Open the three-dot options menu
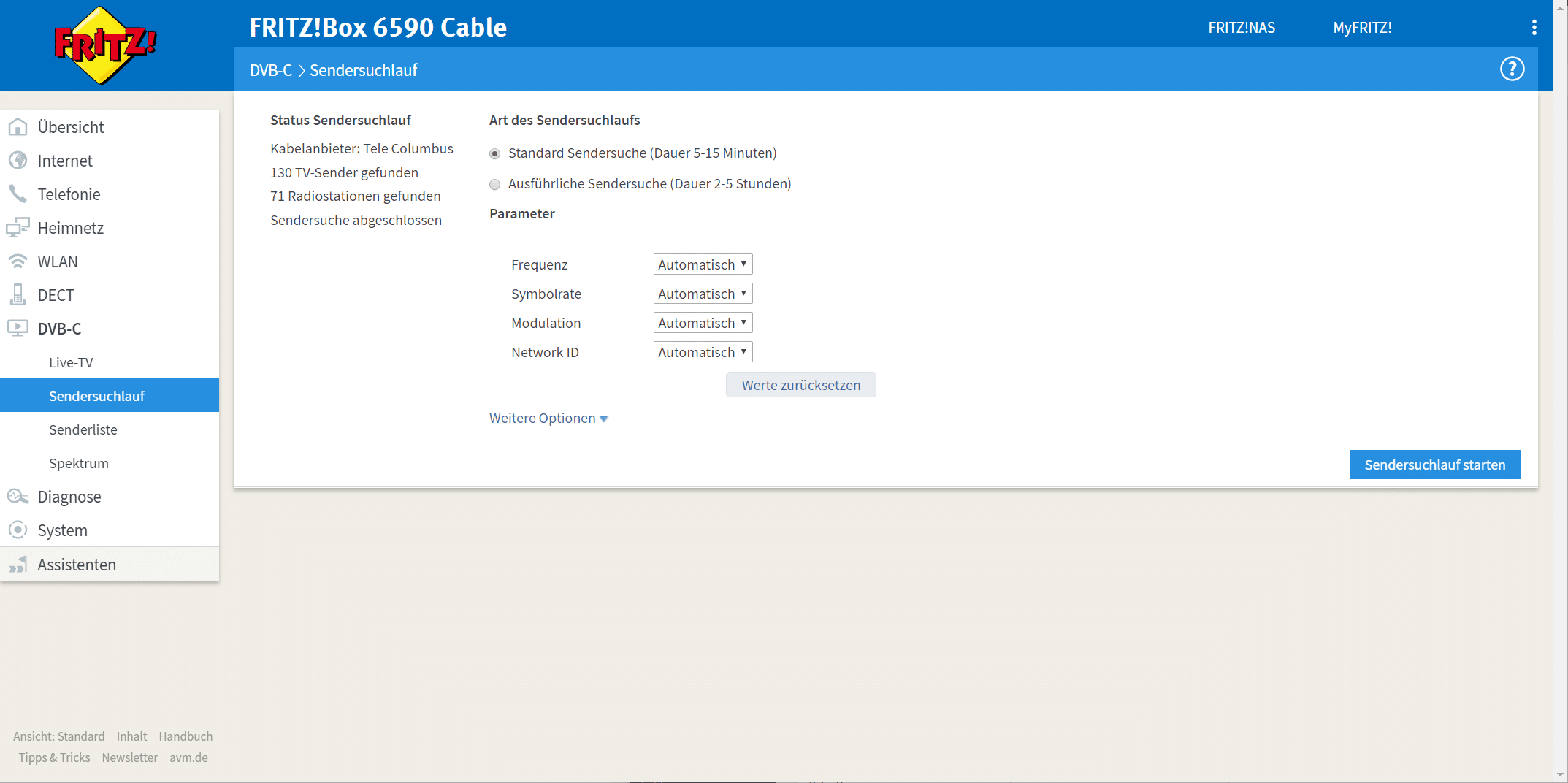Image resolution: width=1568 pixels, height=783 pixels. pyautogui.click(x=1534, y=28)
